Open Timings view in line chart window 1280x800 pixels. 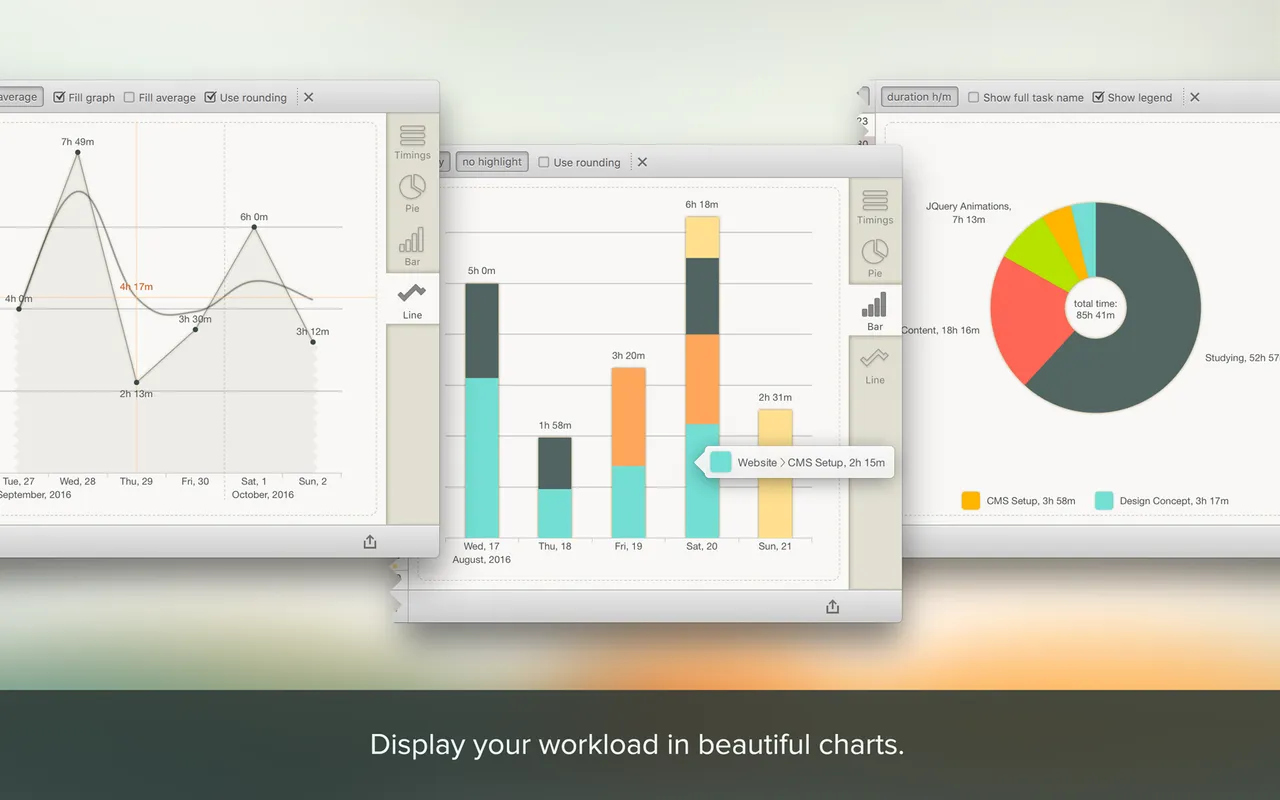tap(412, 141)
